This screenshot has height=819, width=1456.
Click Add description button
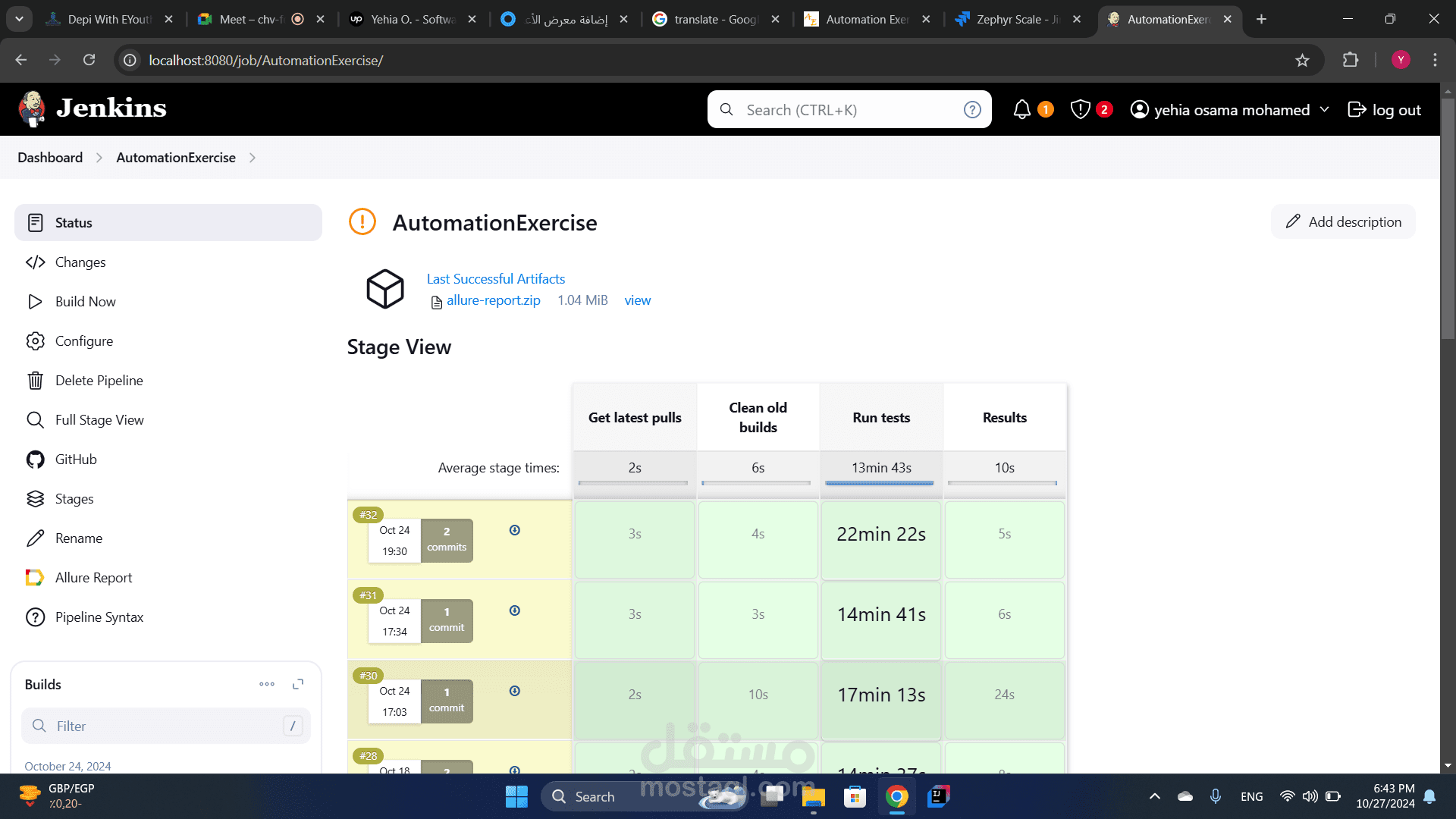(1344, 222)
